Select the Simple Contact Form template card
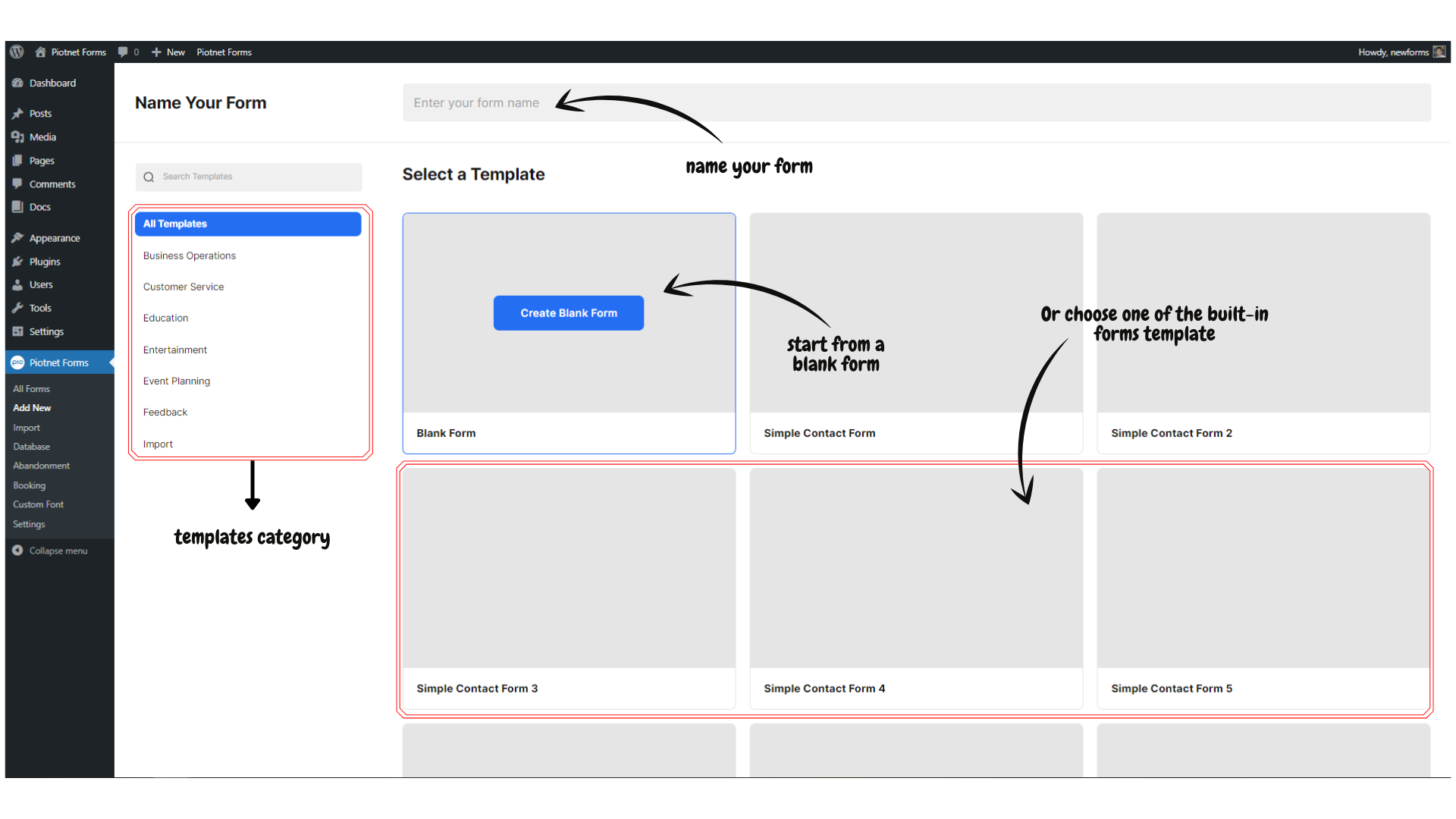This screenshot has height=819, width=1456. coord(916,334)
